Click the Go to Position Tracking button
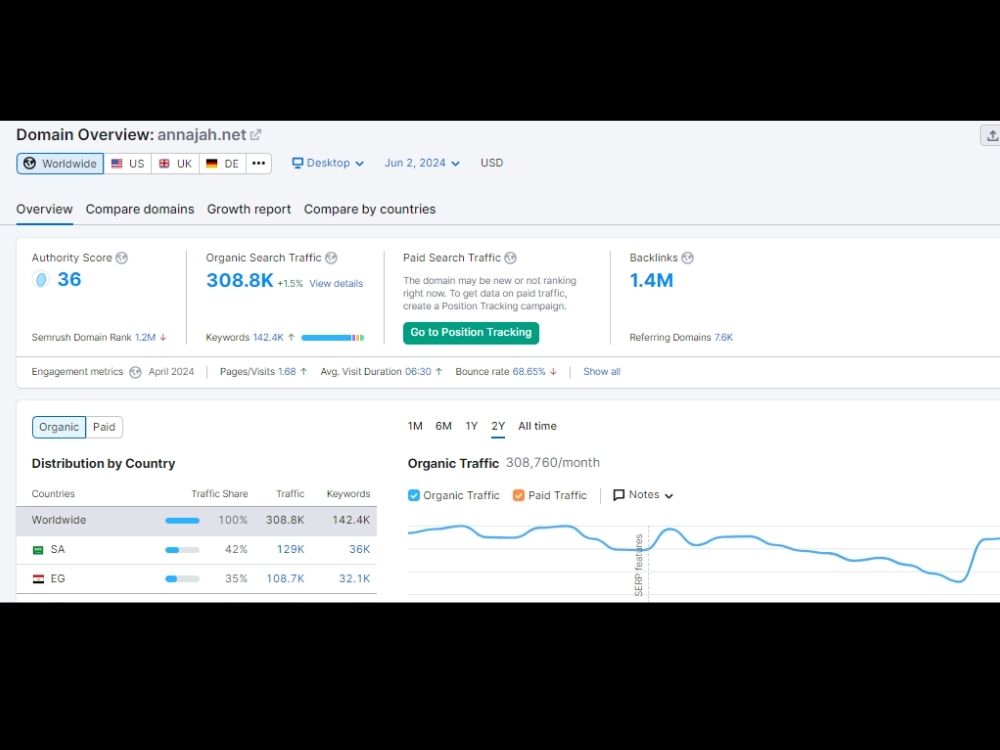This screenshot has height=750, width=1000. pyautogui.click(x=471, y=332)
